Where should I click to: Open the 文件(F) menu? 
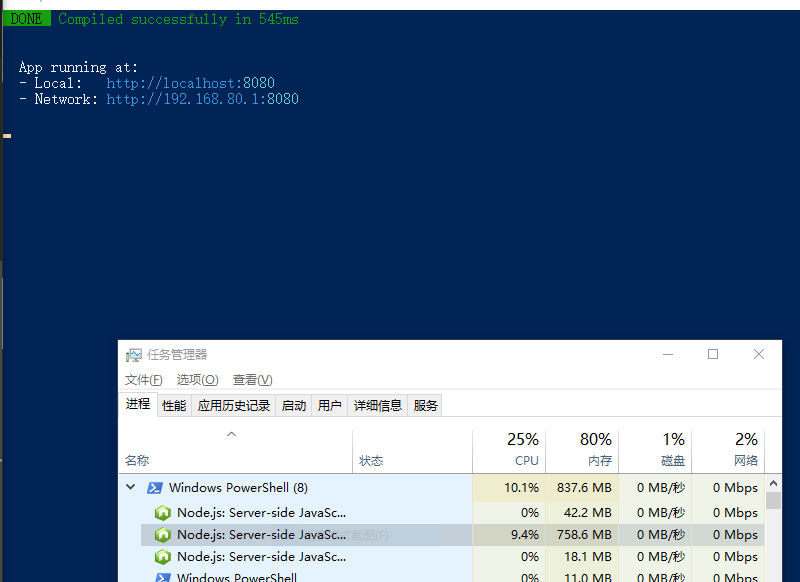(143, 380)
